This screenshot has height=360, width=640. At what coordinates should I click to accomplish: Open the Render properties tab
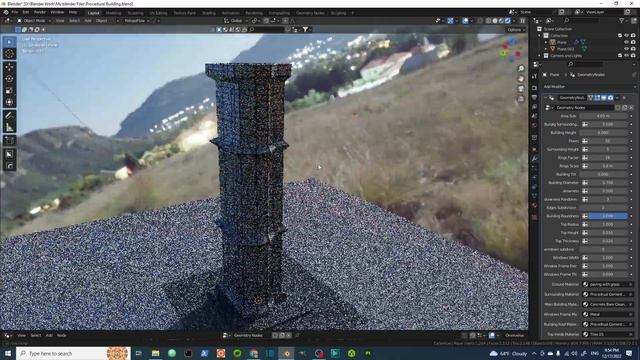534,88
